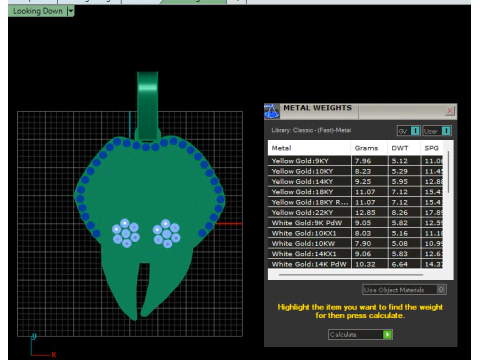The width and height of the screenshot is (480, 360).
Task: Select the left cluster of gems
Action: [x=126, y=233]
